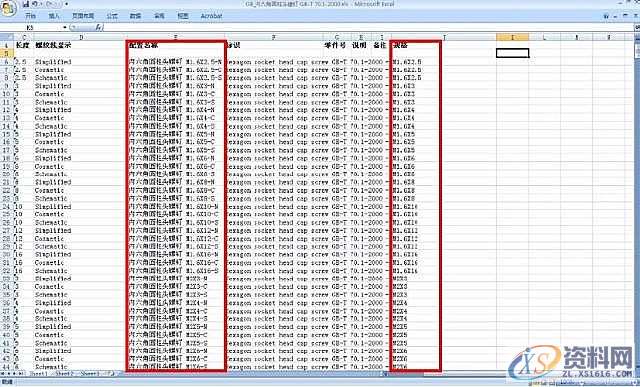This screenshot has height=387, width=640.
Task: Click the 说明 header cell
Action: 359,45
